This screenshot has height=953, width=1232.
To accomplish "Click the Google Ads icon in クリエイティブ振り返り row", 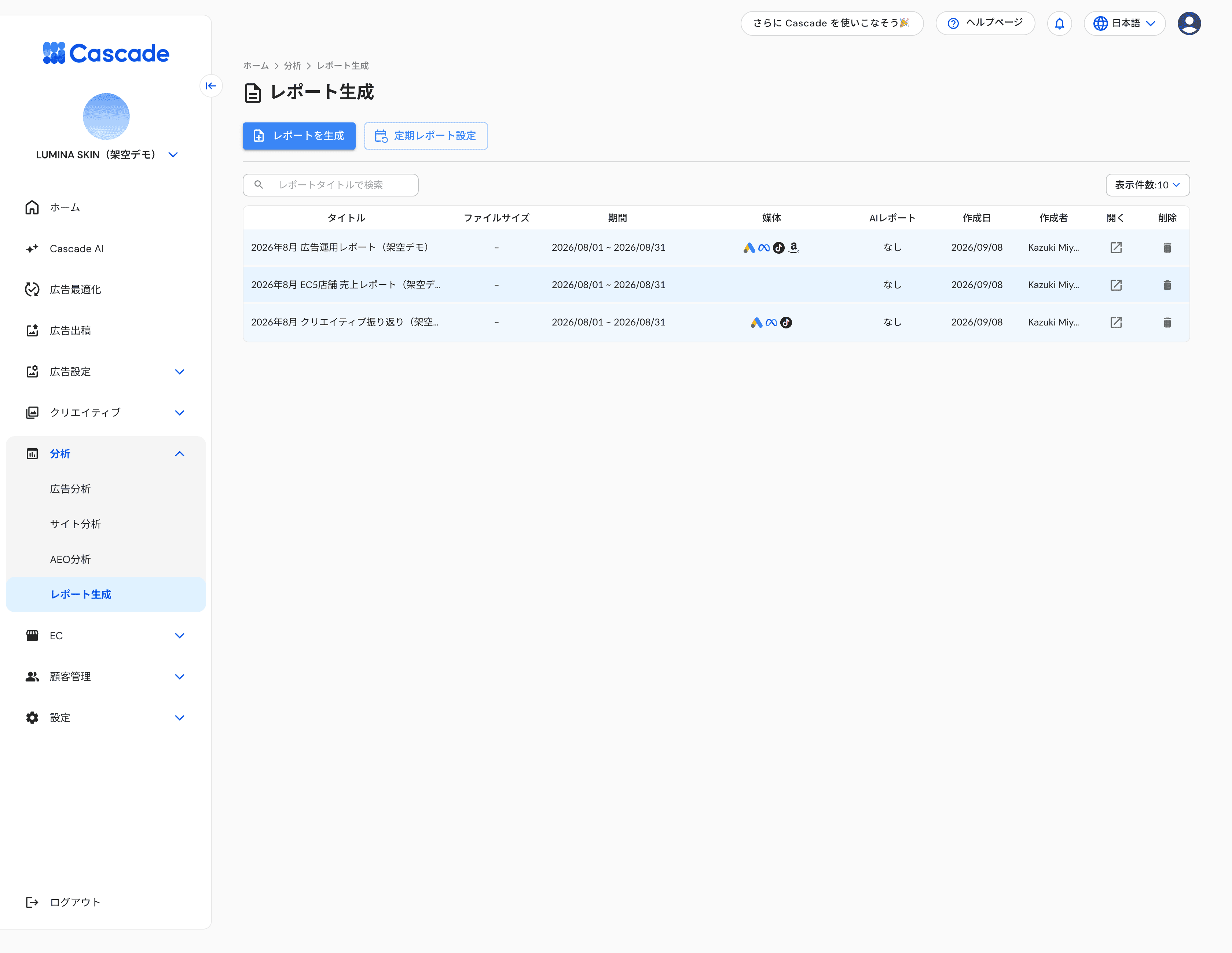I will tap(756, 322).
